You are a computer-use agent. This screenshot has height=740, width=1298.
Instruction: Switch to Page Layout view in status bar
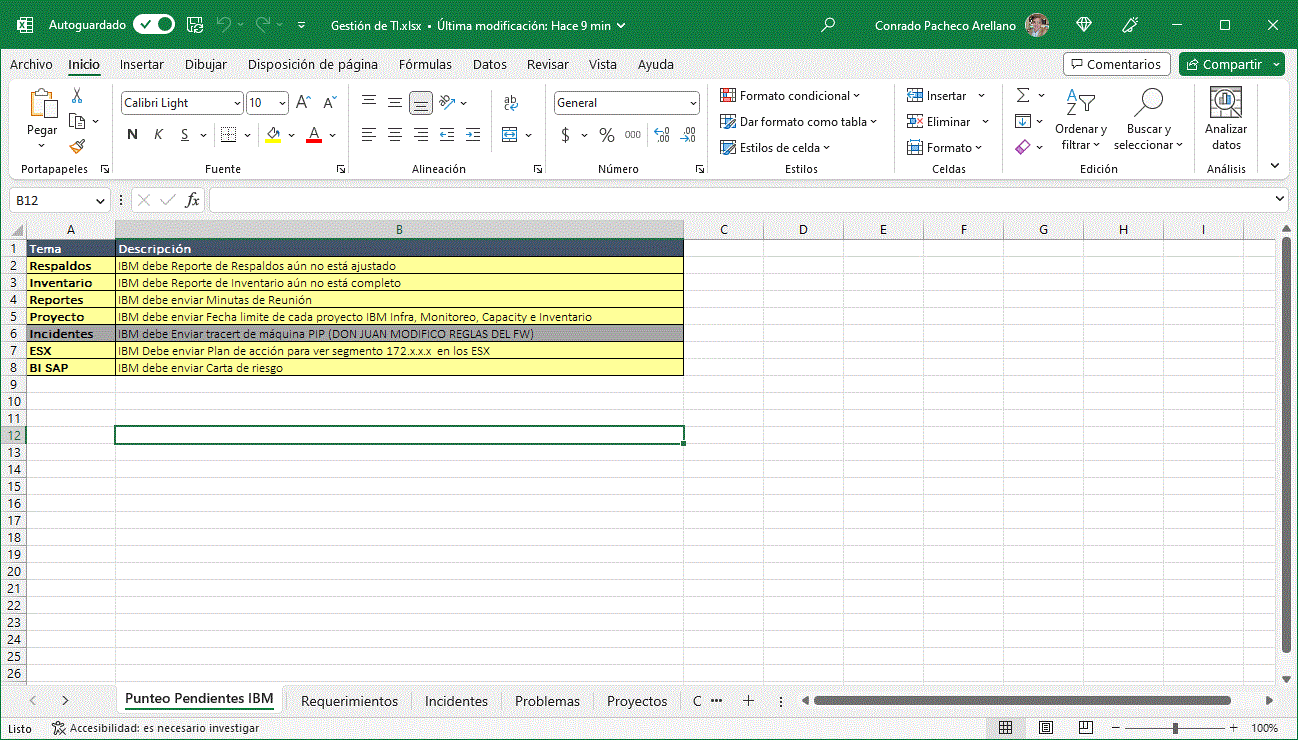(1046, 728)
